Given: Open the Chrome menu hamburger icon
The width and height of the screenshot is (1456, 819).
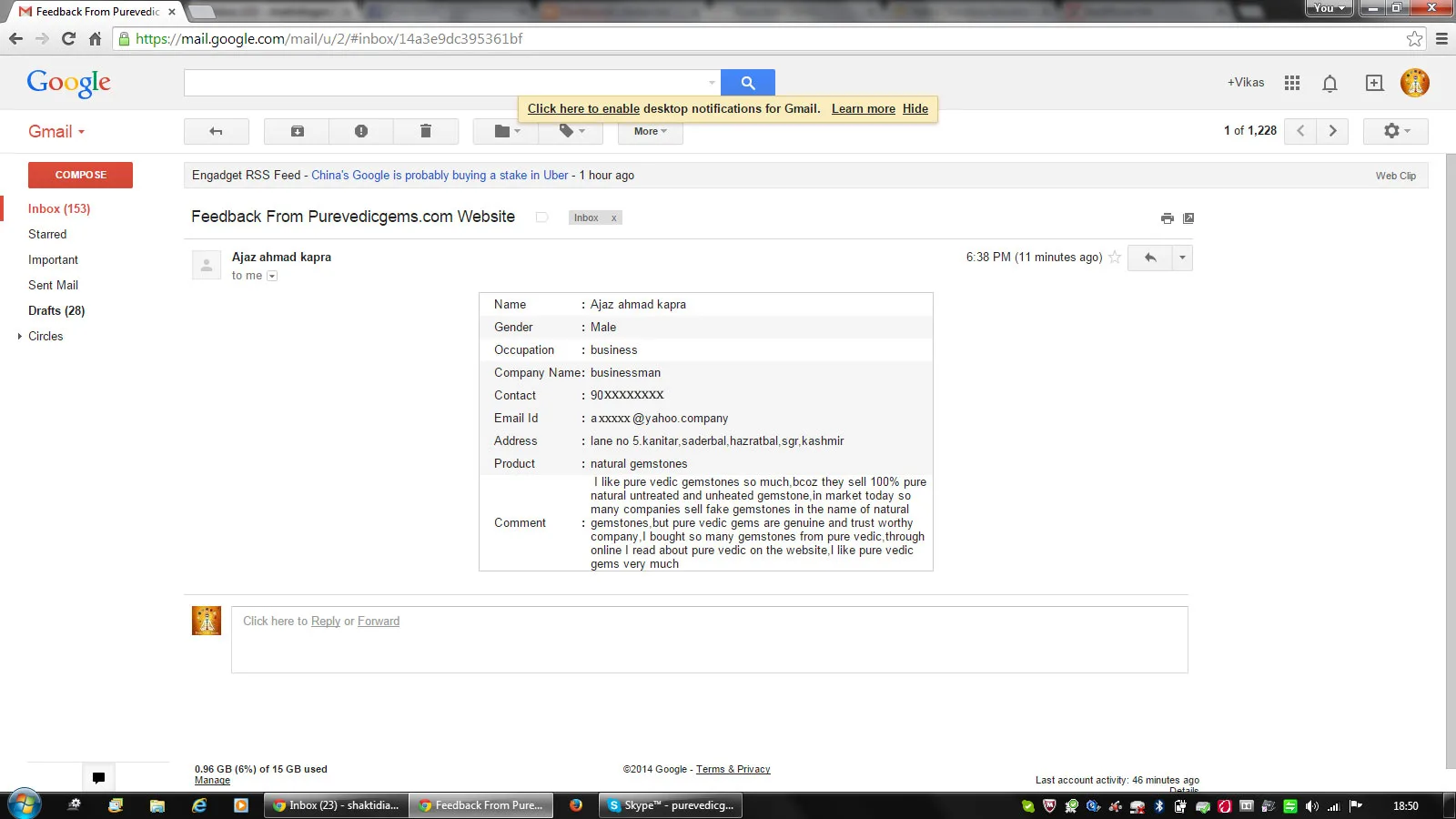Looking at the screenshot, I should tap(1441, 39).
